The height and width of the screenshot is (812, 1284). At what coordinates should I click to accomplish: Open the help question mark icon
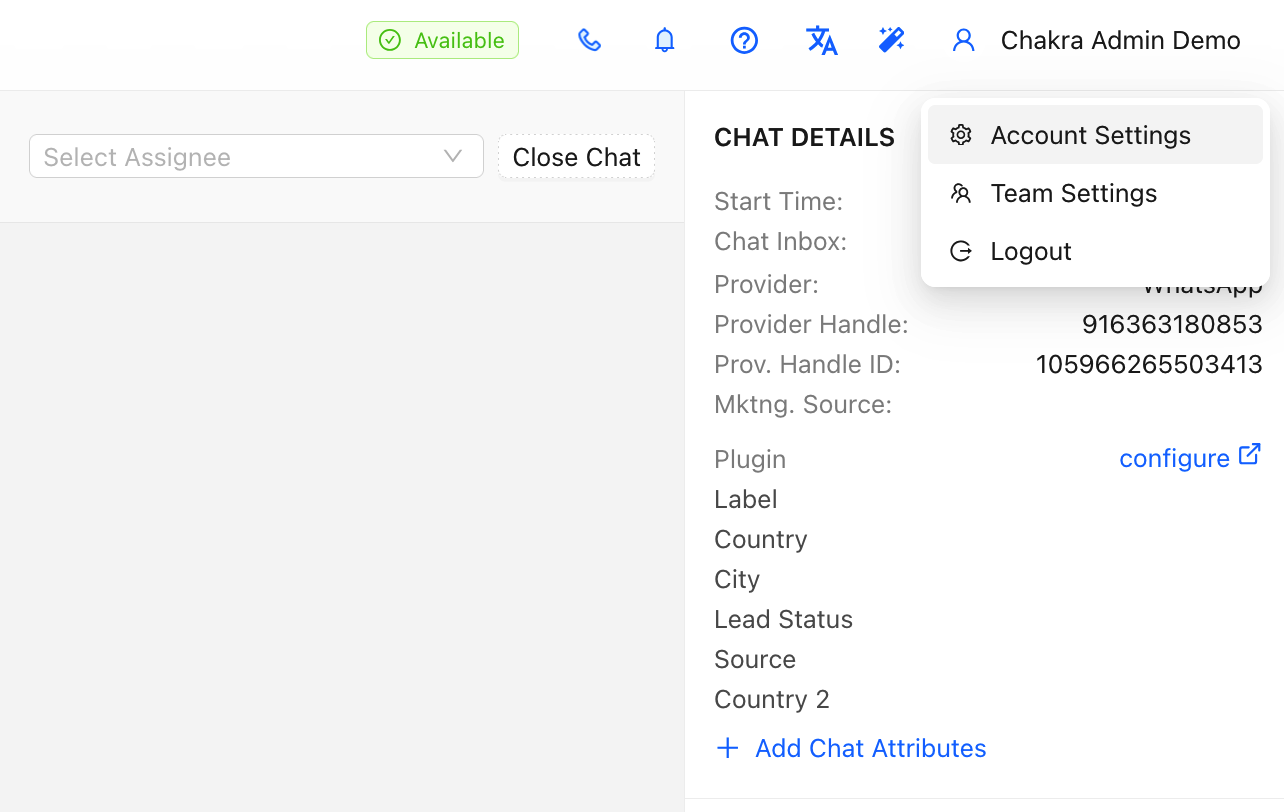[x=744, y=41]
